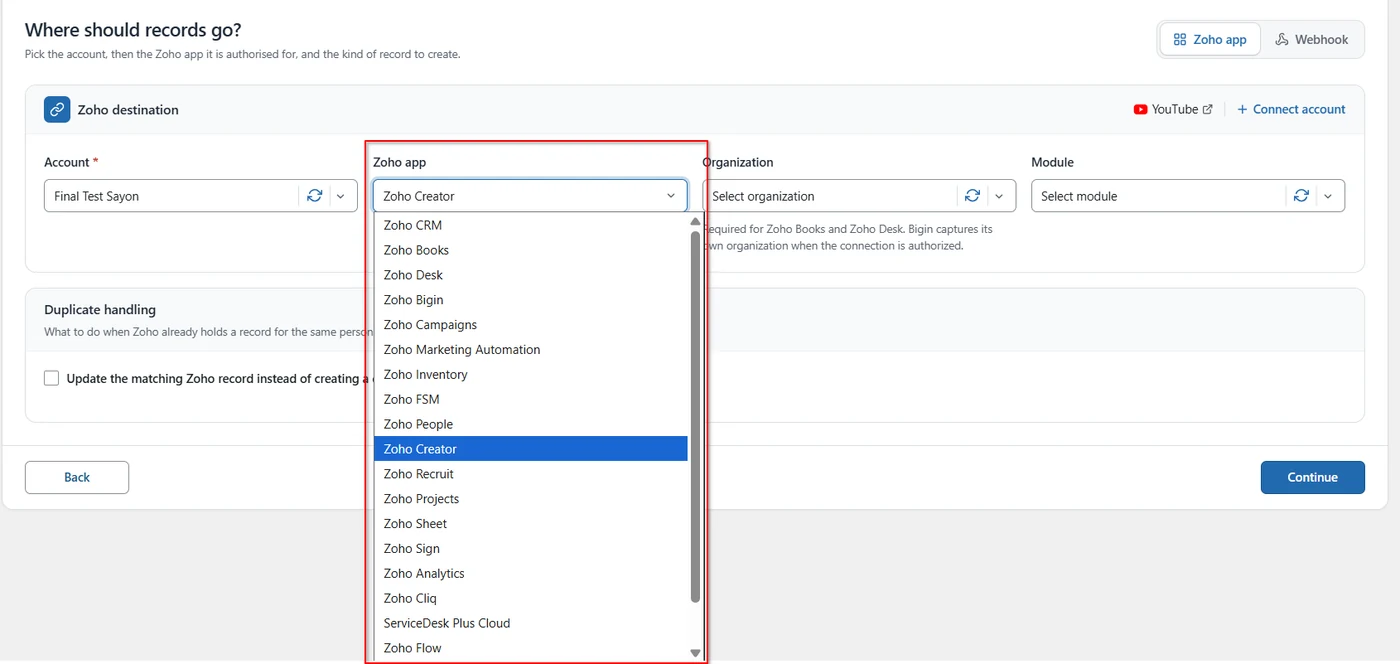Viewport: 1400px width, 664px height.
Task: Click the external link icon beside YouTube
Action: (x=1208, y=109)
